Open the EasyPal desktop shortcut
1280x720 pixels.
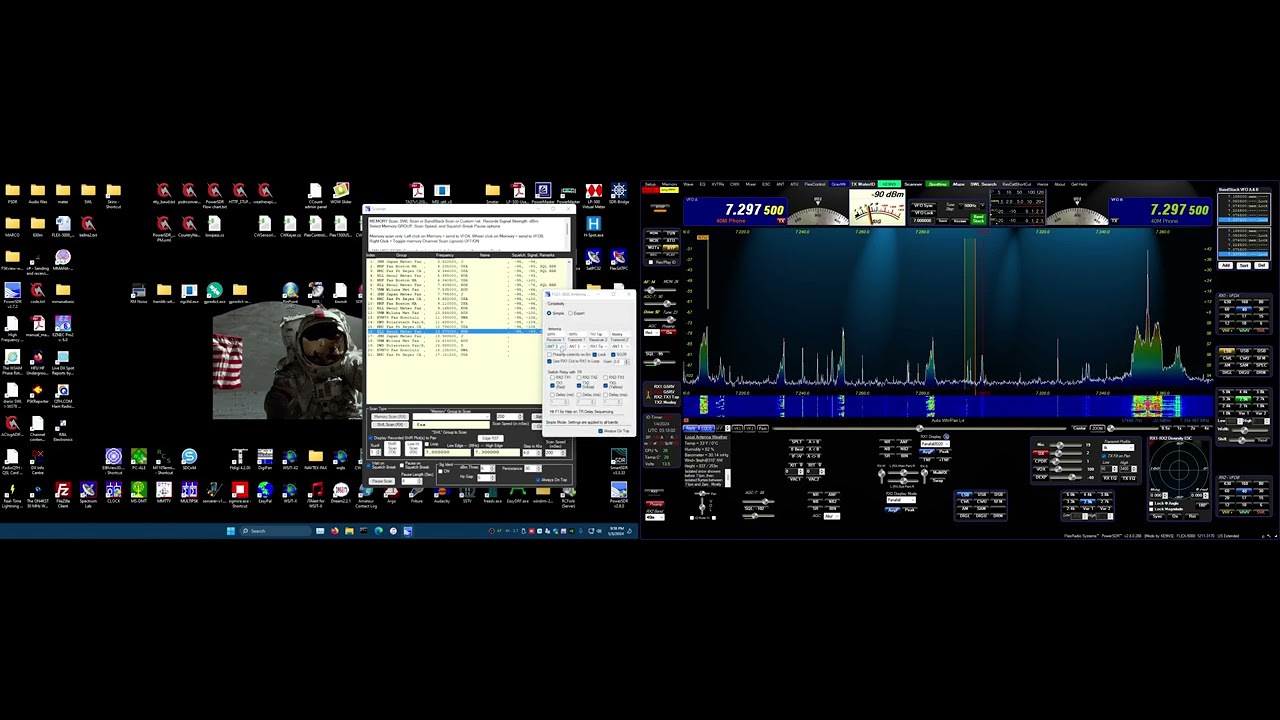click(x=265, y=490)
